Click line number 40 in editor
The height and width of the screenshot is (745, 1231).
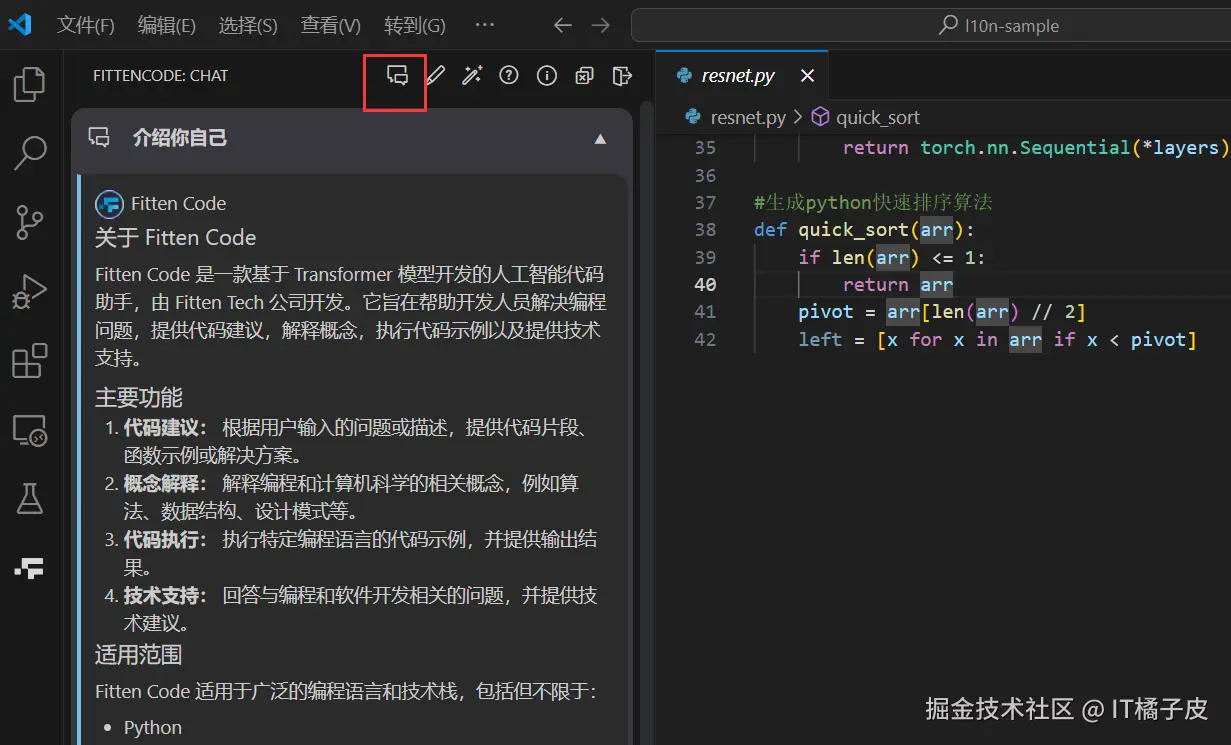(x=705, y=285)
